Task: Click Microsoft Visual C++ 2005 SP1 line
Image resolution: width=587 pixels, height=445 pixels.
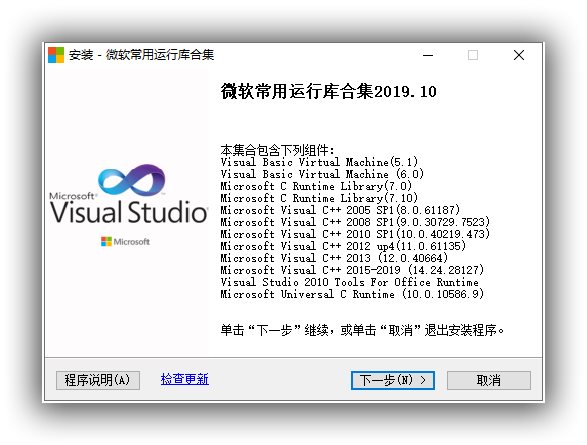Action: pos(340,210)
